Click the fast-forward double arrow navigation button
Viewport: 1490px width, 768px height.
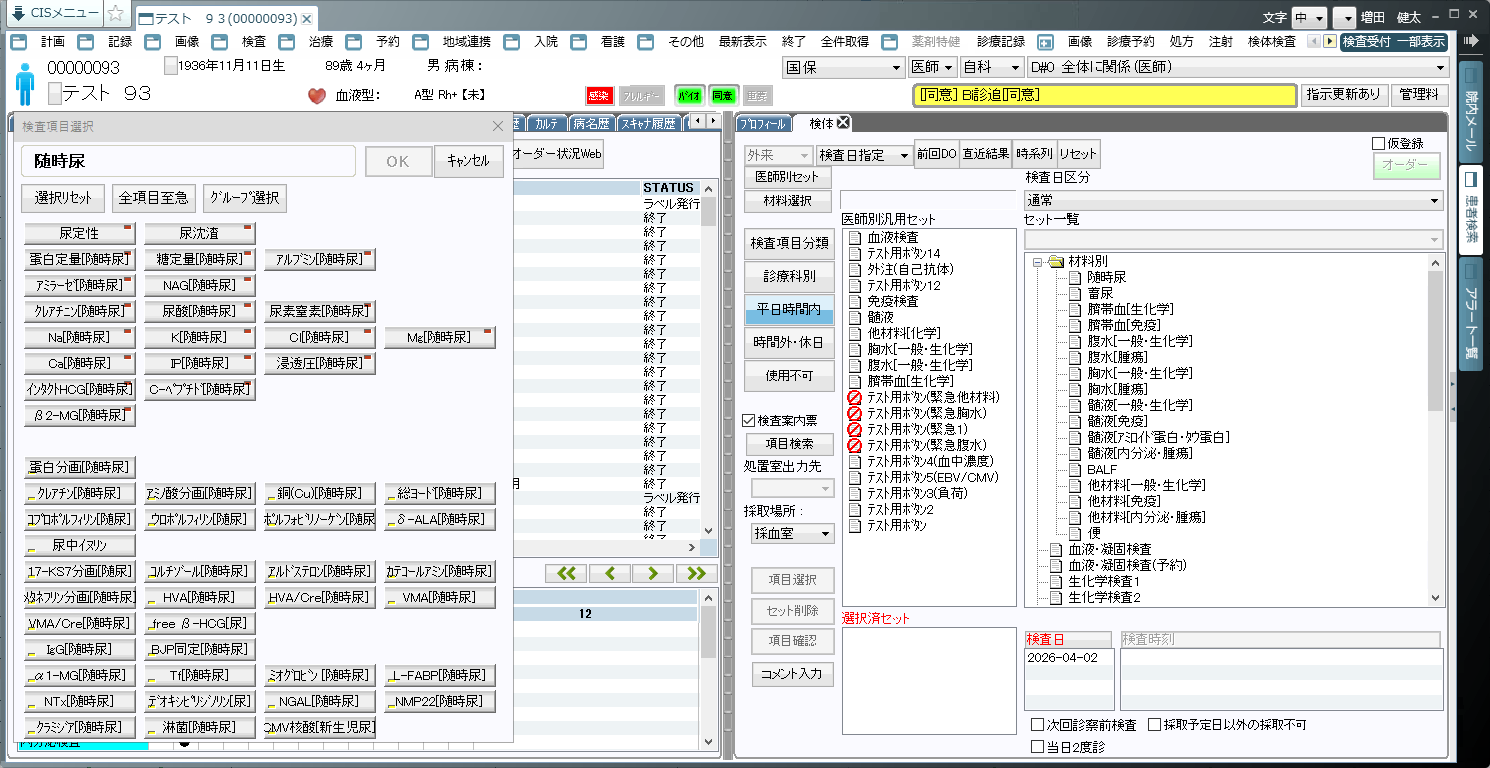click(696, 573)
